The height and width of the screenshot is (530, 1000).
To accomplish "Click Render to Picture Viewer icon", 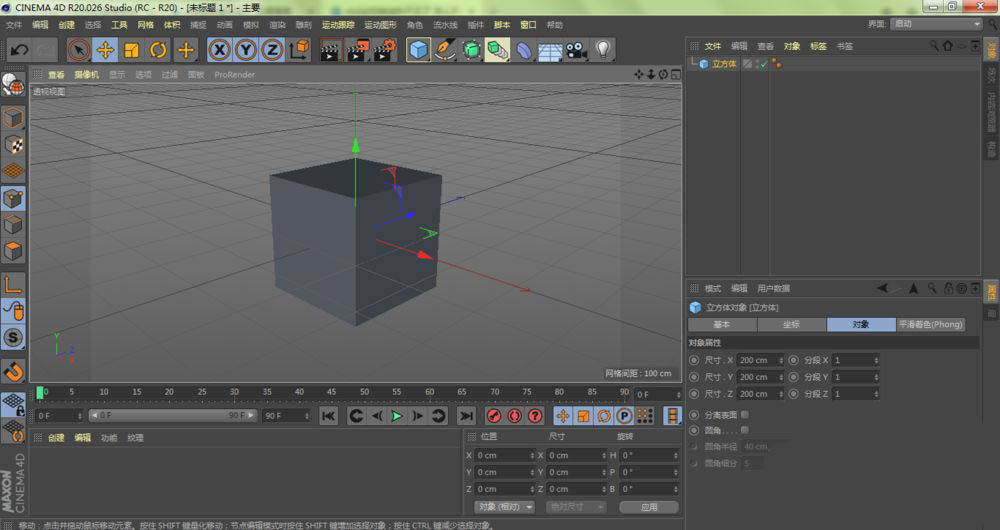I will pos(358,49).
